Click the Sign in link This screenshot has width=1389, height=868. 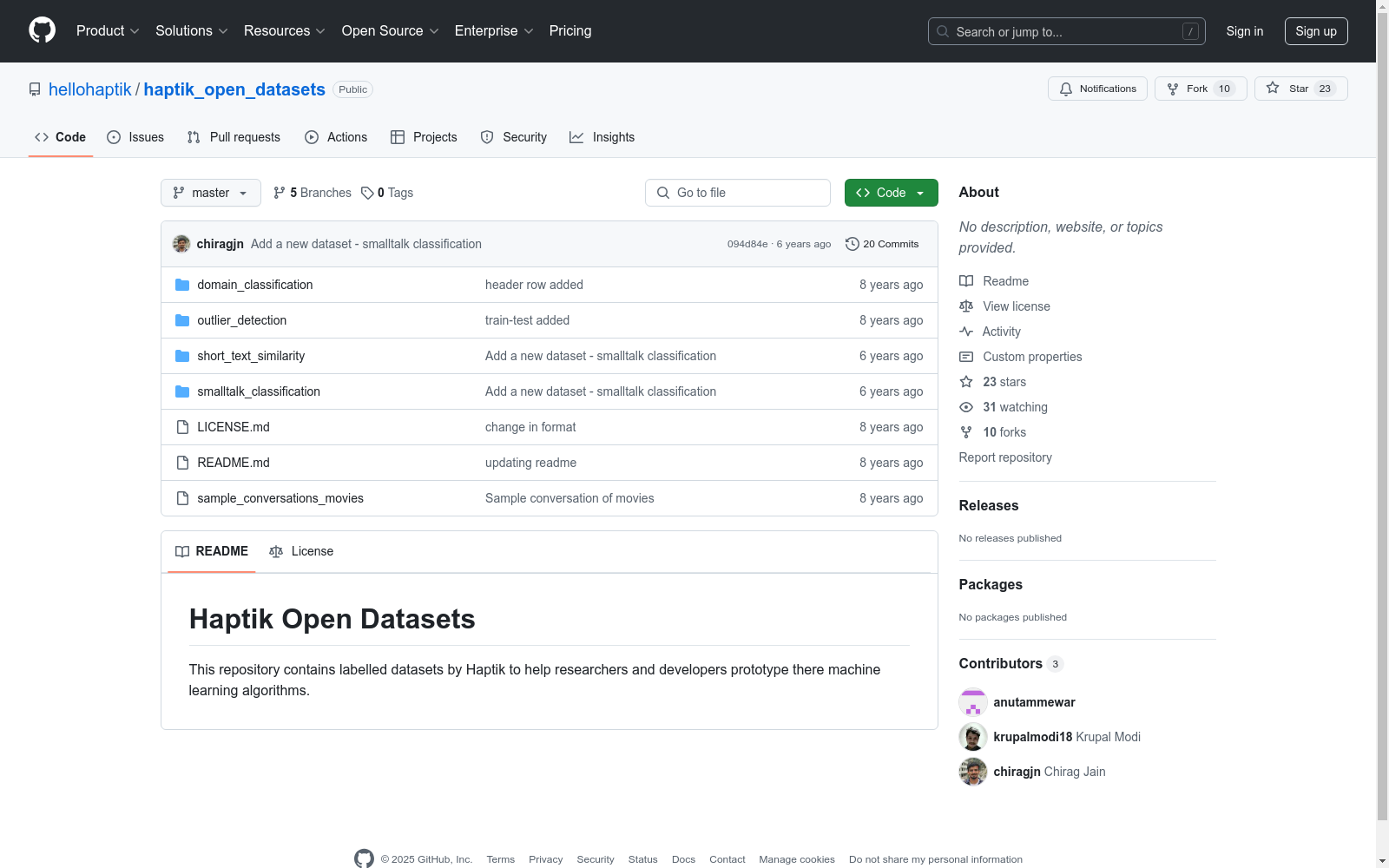click(1245, 31)
